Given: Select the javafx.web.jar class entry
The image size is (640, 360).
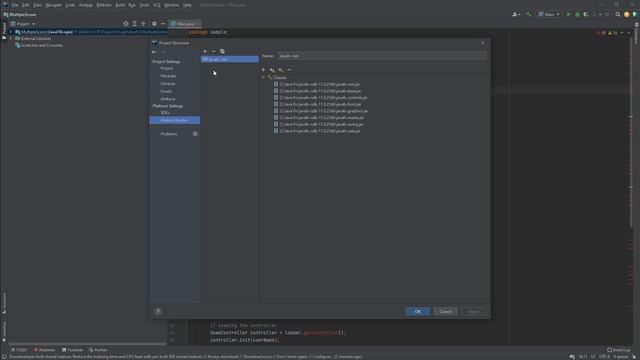Looking at the screenshot, I should (x=317, y=131).
